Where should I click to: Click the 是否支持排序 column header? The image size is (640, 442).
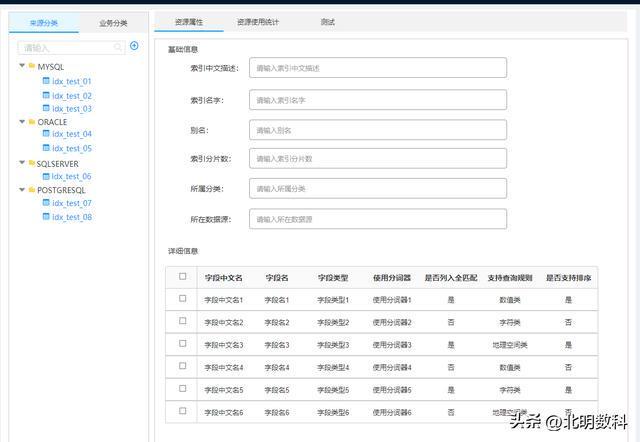pos(569,278)
